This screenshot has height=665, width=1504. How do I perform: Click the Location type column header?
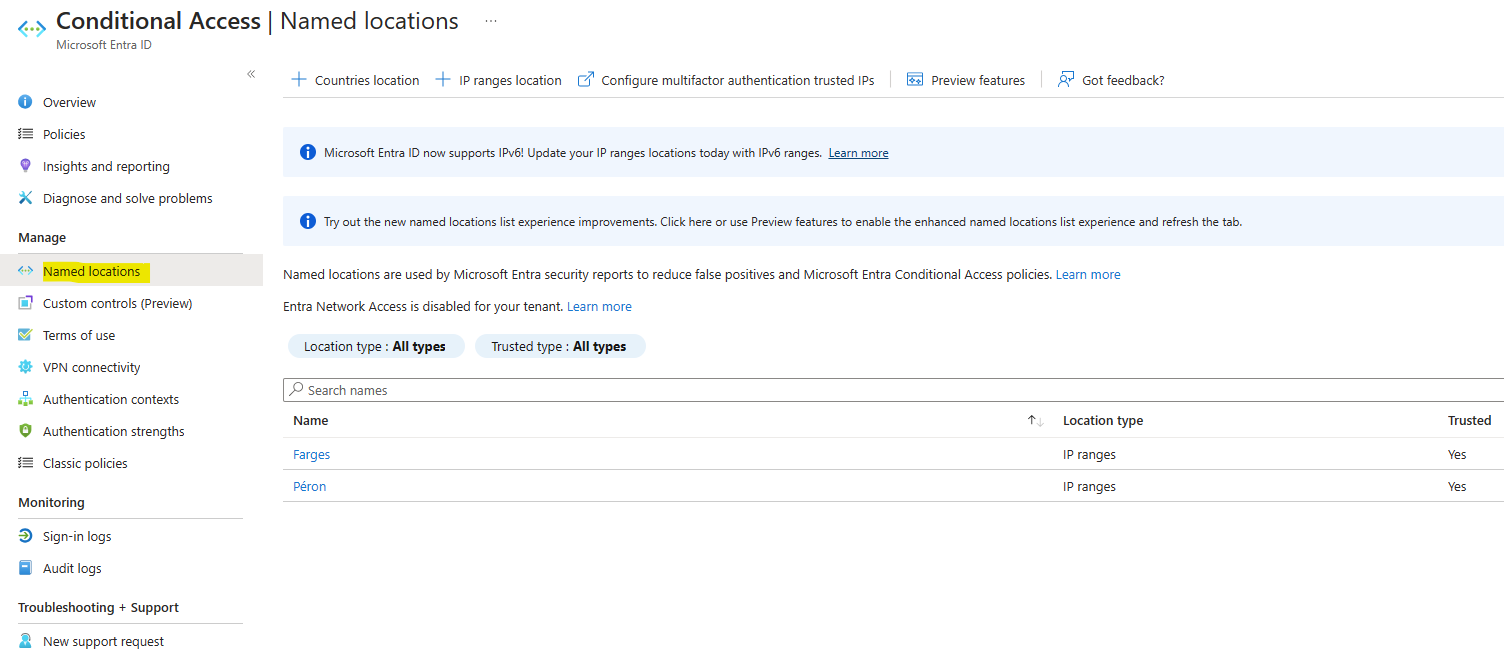pos(1103,421)
